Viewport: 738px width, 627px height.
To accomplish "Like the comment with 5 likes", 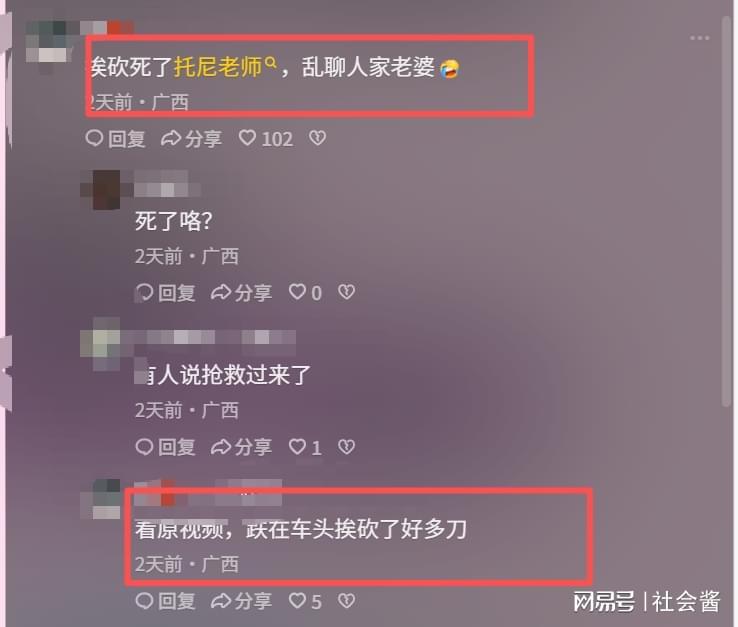I will click(x=305, y=601).
